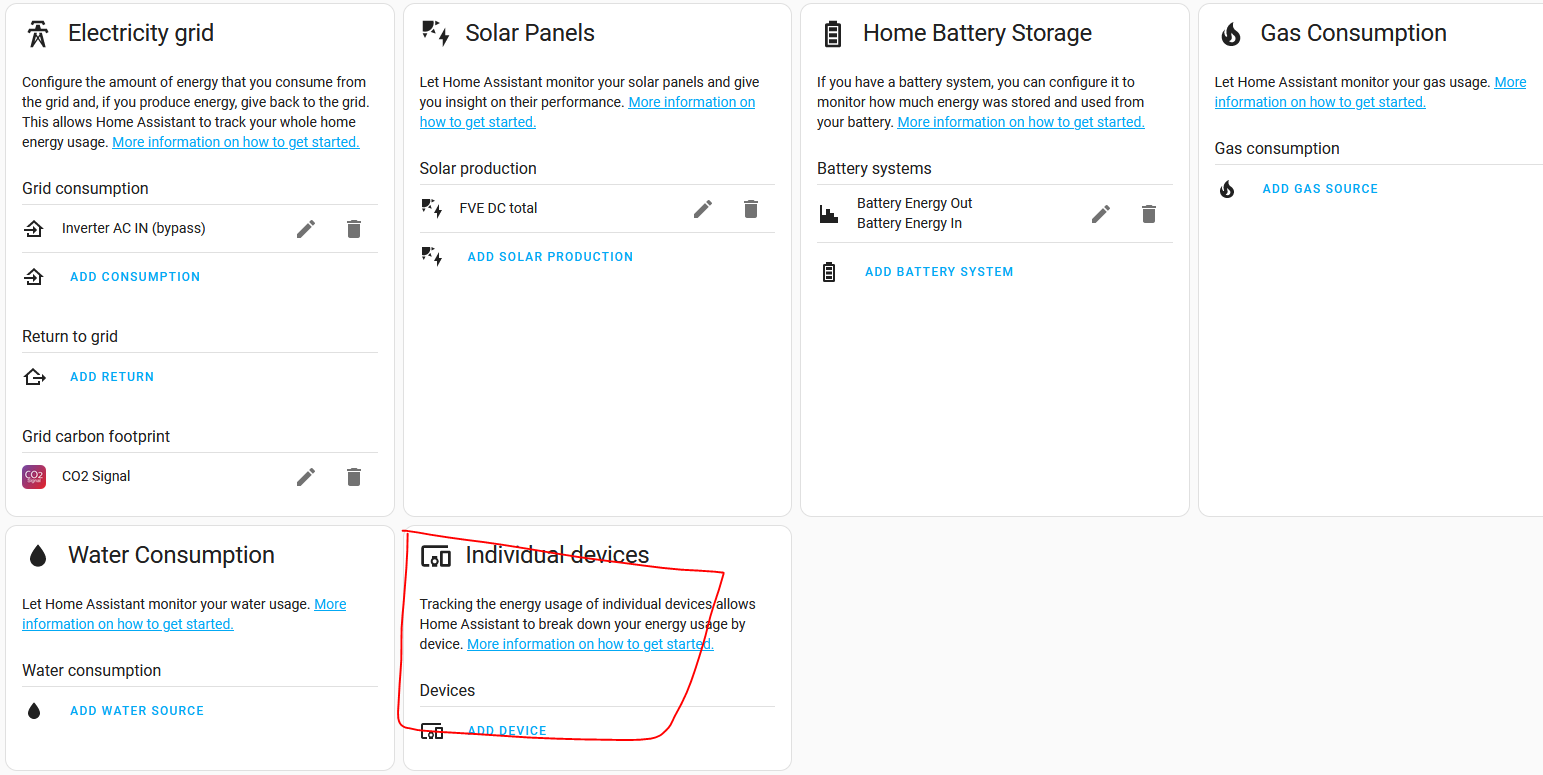Edit the FVE DC total solar source
This screenshot has width=1543, height=775.
(x=703, y=209)
